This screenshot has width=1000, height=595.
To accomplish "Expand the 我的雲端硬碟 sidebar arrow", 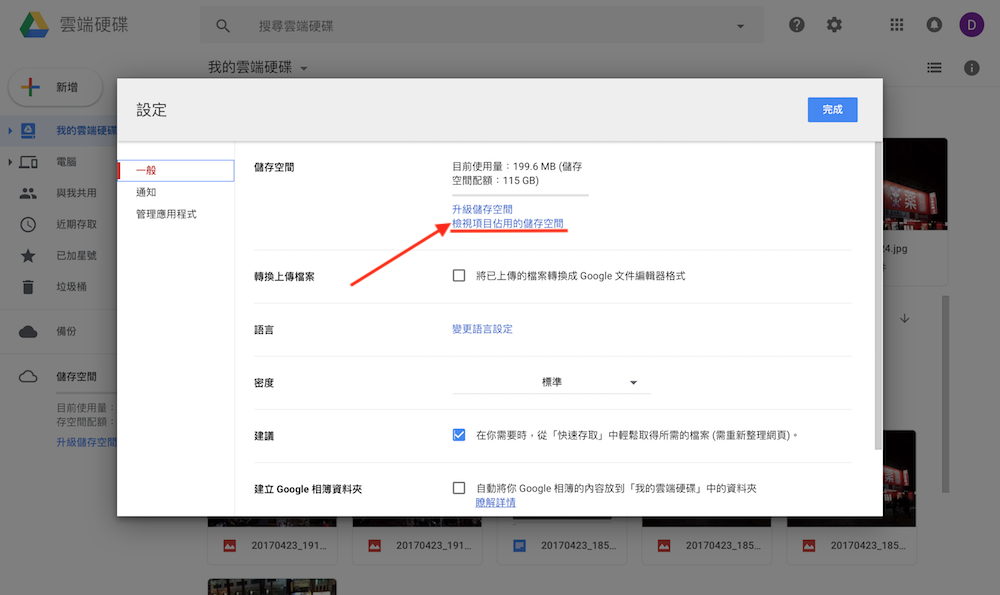I will coord(12,128).
